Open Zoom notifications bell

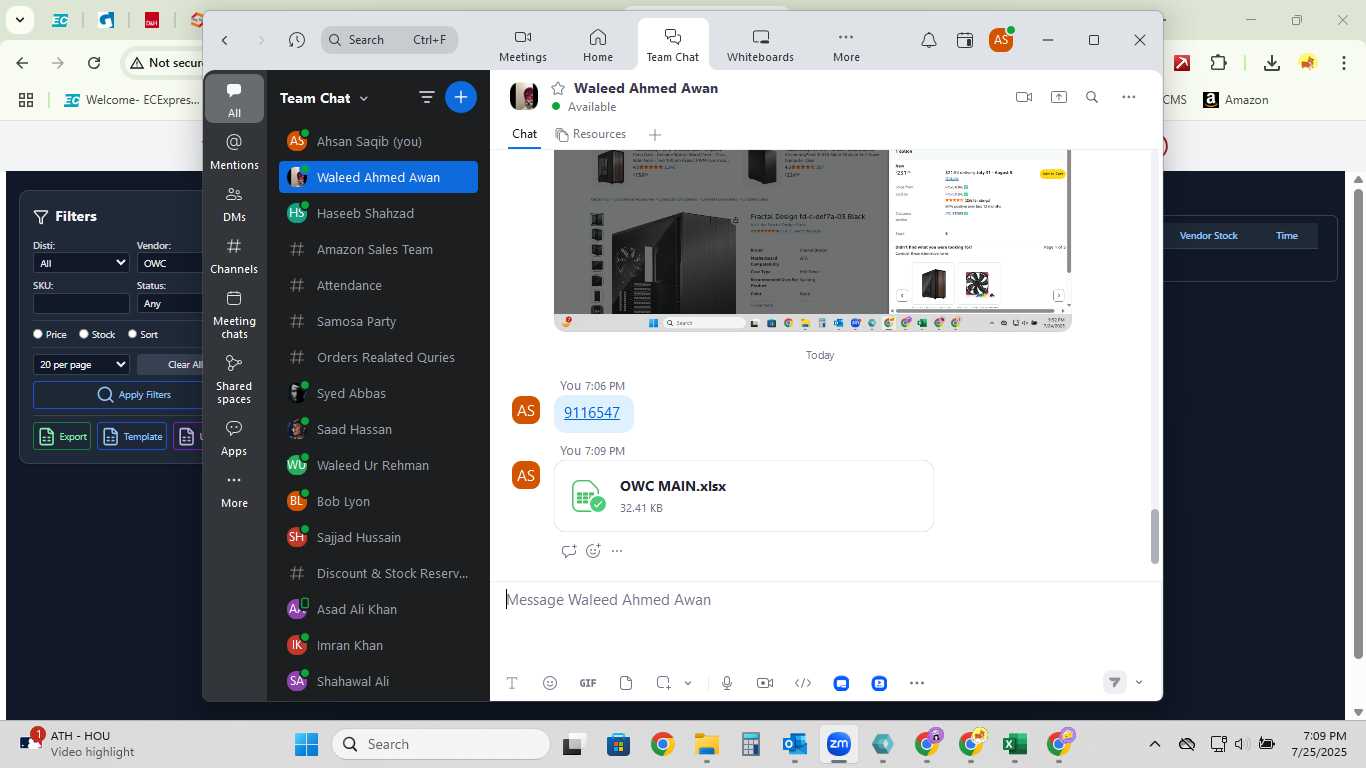929,40
